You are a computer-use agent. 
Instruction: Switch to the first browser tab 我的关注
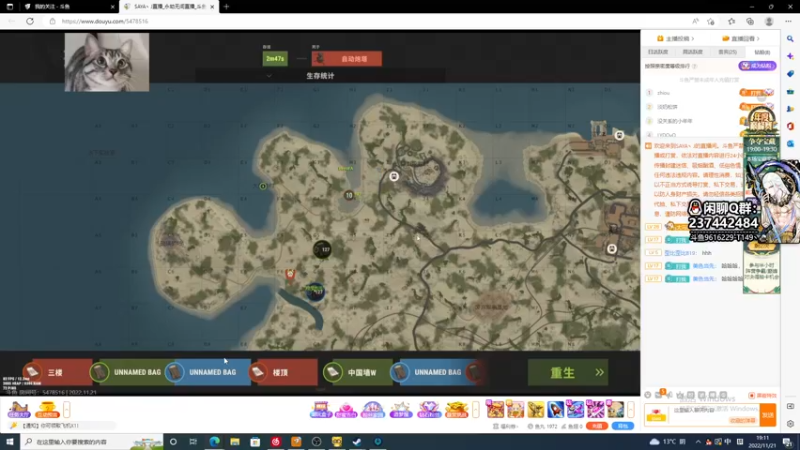pyautogui.click(x=69, y=7)
